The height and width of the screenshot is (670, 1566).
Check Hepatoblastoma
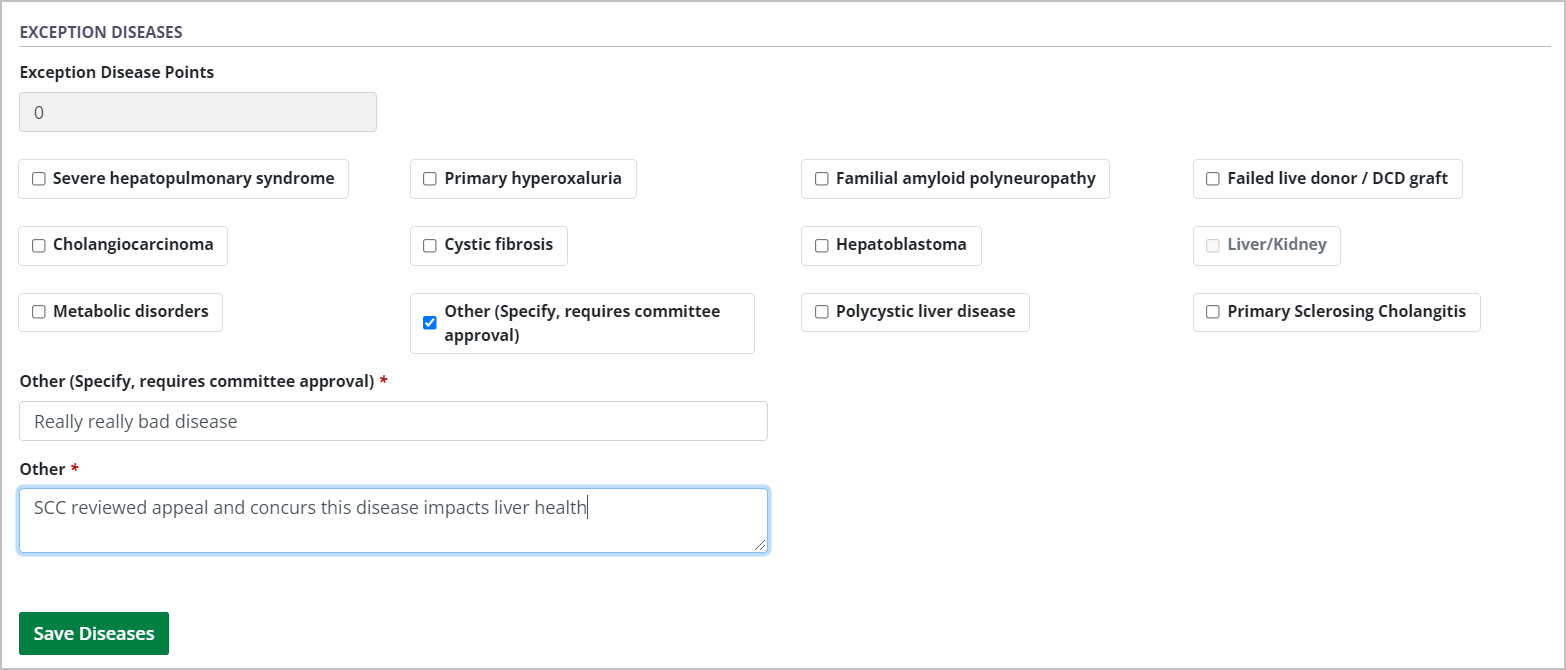[x=822, y=245]
